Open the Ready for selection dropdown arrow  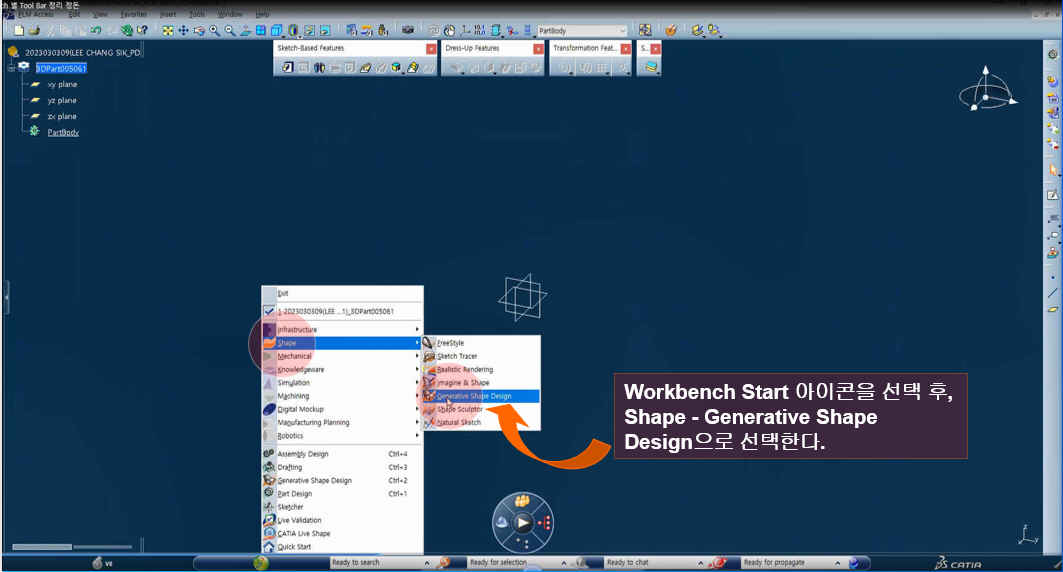[563, 563]
